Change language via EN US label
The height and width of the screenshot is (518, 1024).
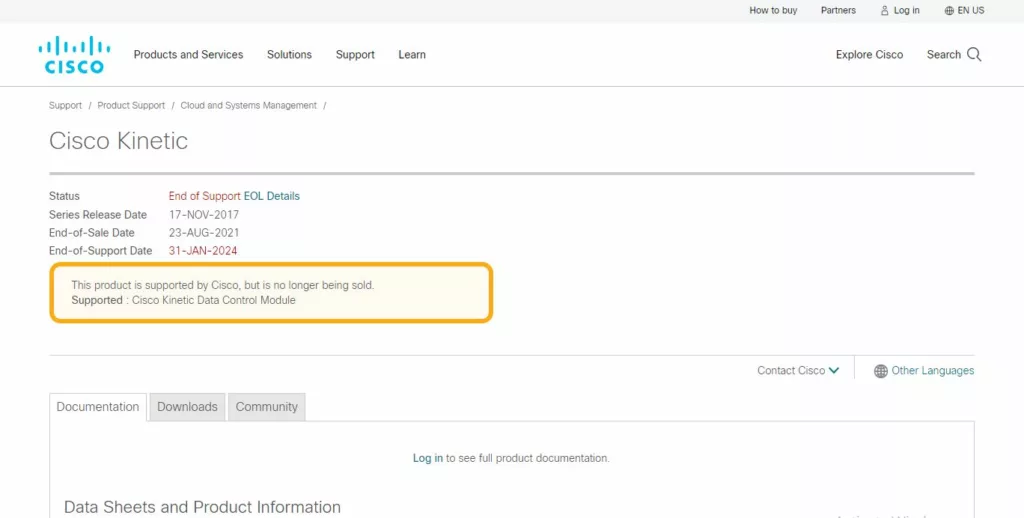click(971, 10)
